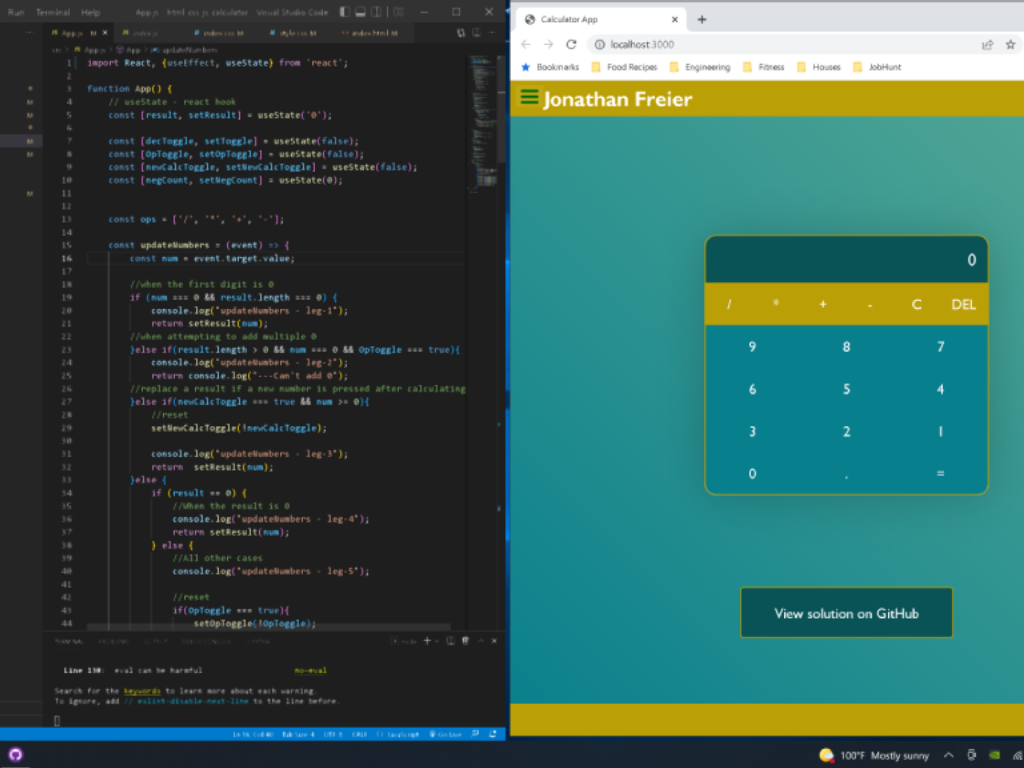
Task: Click the calculator's equals (=) button
Action: coord(940,473)
